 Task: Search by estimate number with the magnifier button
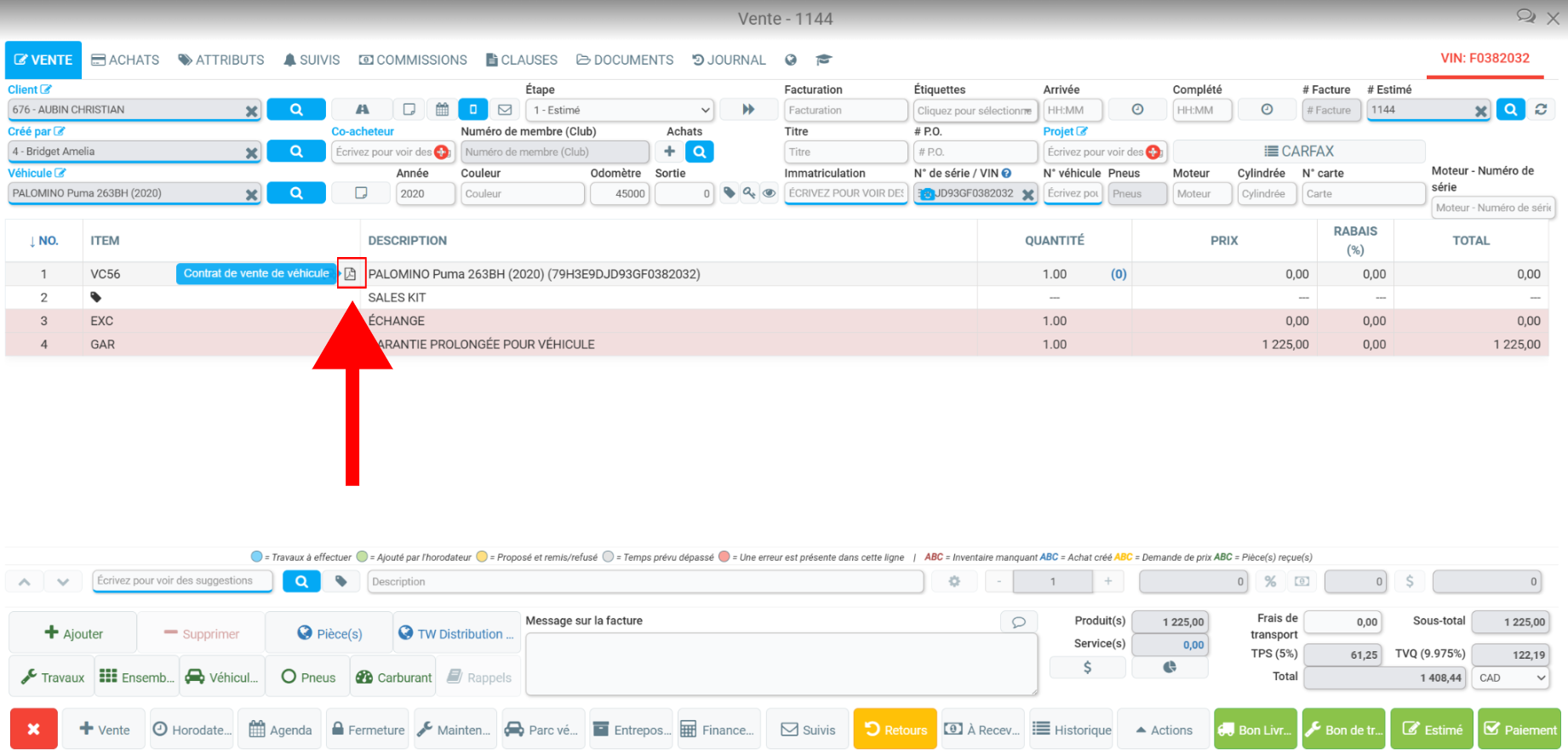pos(1510,110)
